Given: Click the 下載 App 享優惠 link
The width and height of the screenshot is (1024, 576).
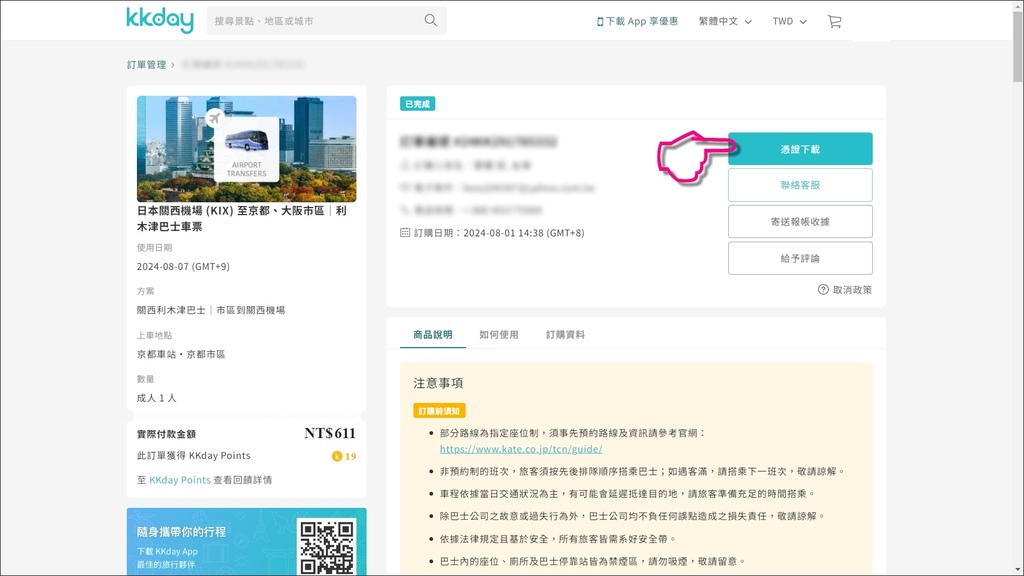Looking at the screenshot, I should [637, 21].
